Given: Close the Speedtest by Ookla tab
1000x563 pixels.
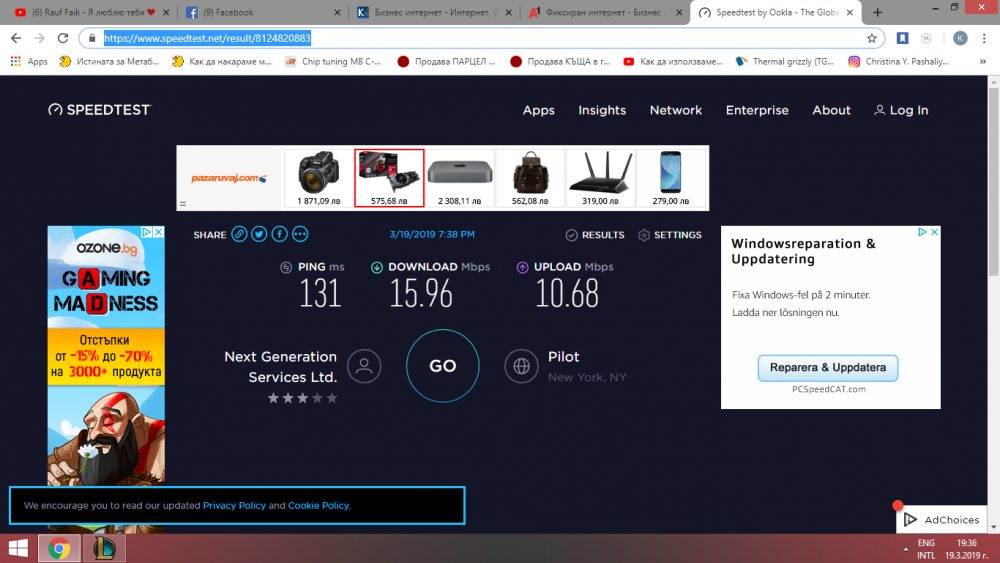Looking at the screenshot, I should (x=849, y=12).
